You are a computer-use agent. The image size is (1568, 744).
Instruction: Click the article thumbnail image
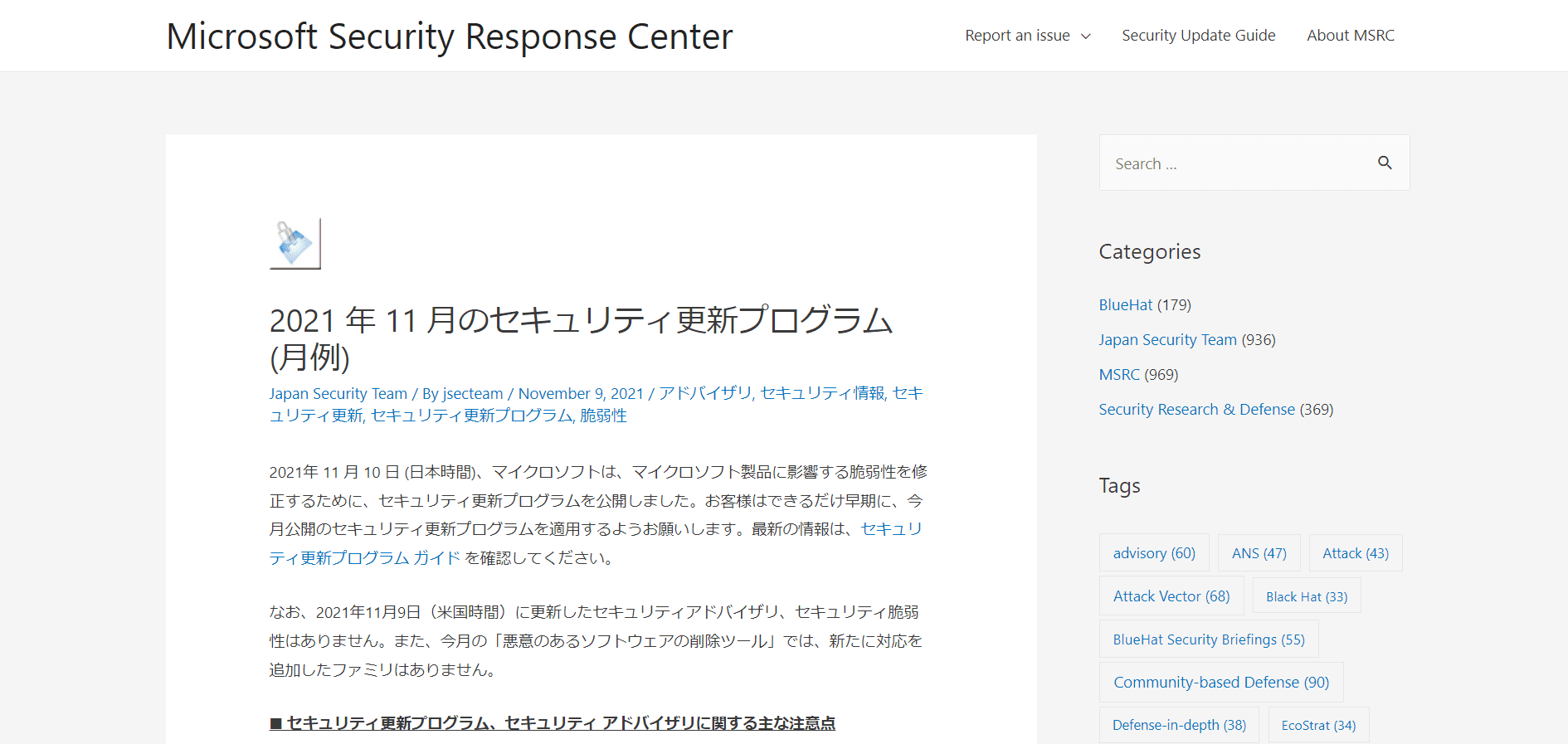(295, 244)
